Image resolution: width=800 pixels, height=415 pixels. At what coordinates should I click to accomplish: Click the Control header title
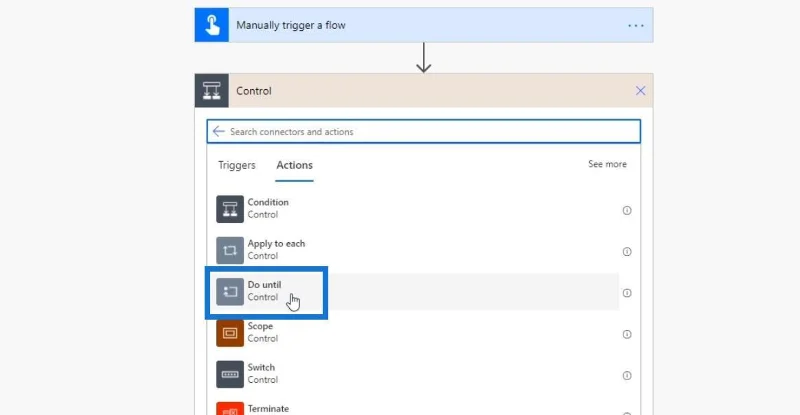coord(254,91)
